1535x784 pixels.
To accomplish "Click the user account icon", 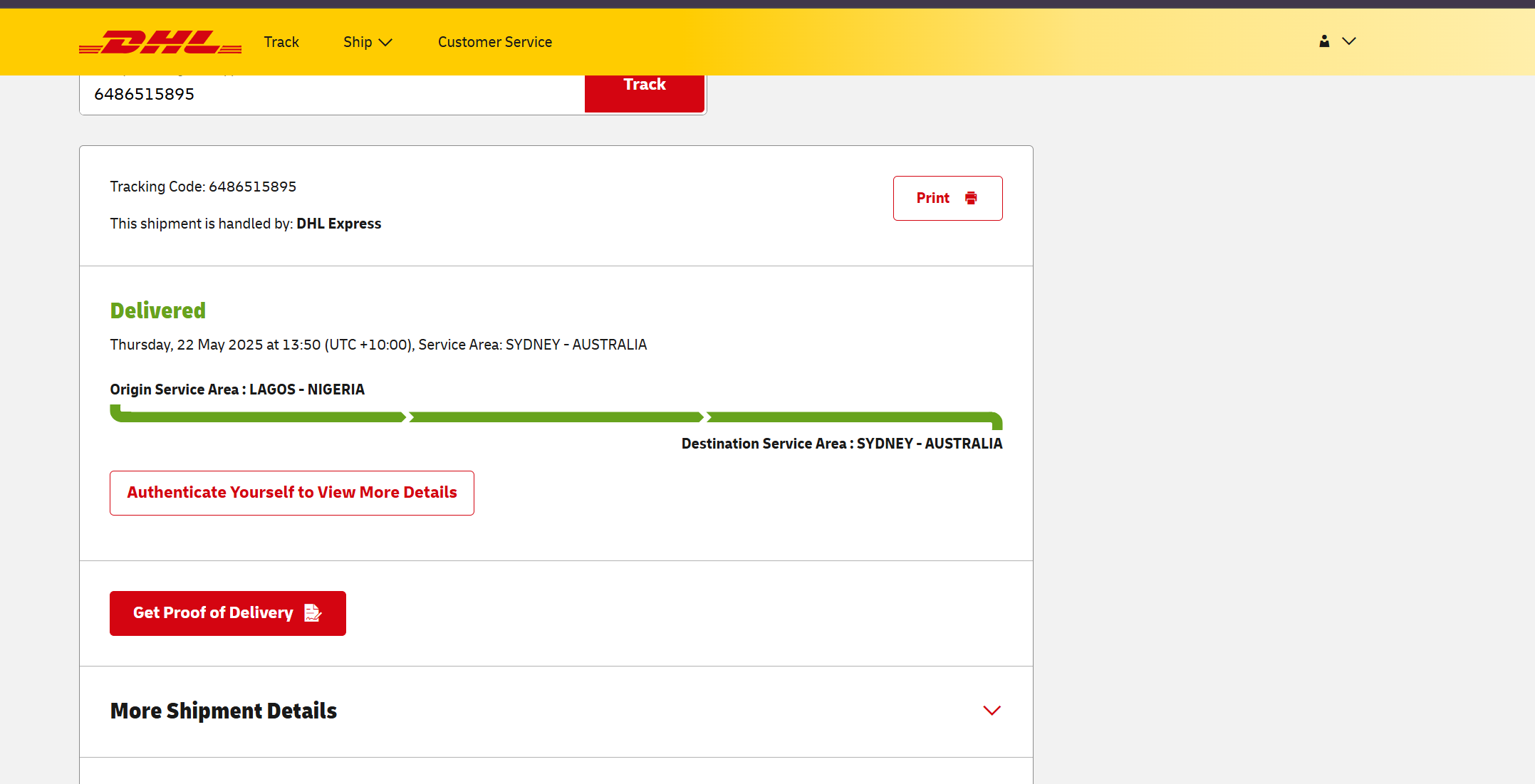I will (1324, 41).
